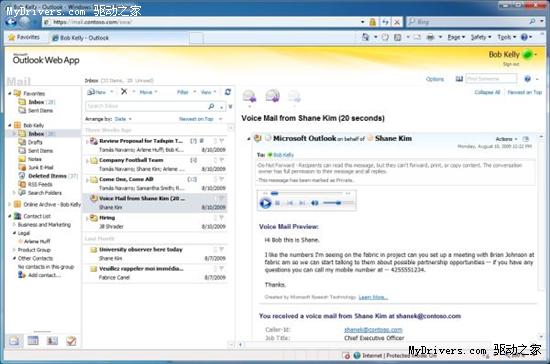Click the Reply All icon above the message
Viewport: 550px width, 364px height.
pos(273,96)
